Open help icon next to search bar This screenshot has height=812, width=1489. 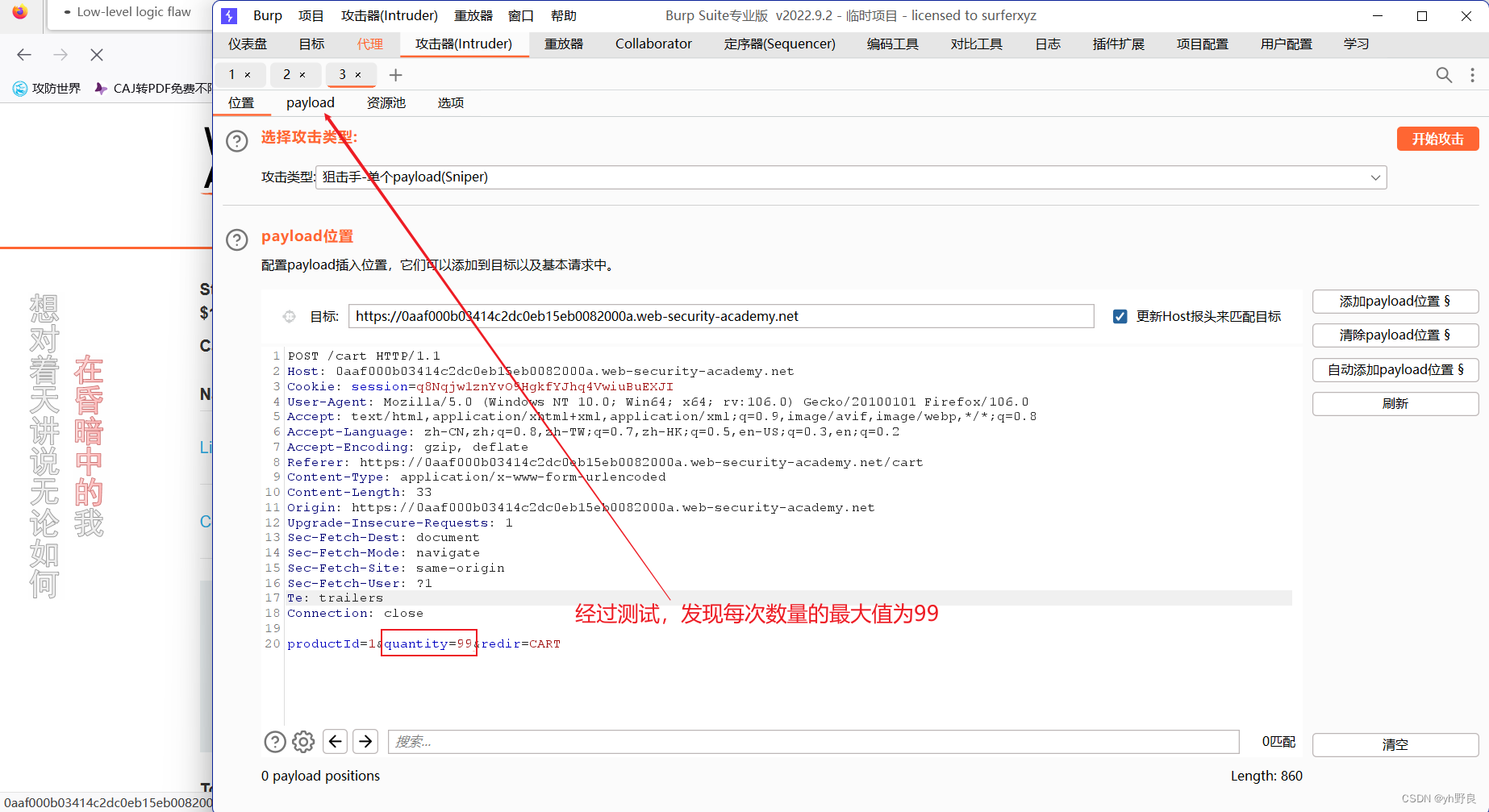coord(275,742)
